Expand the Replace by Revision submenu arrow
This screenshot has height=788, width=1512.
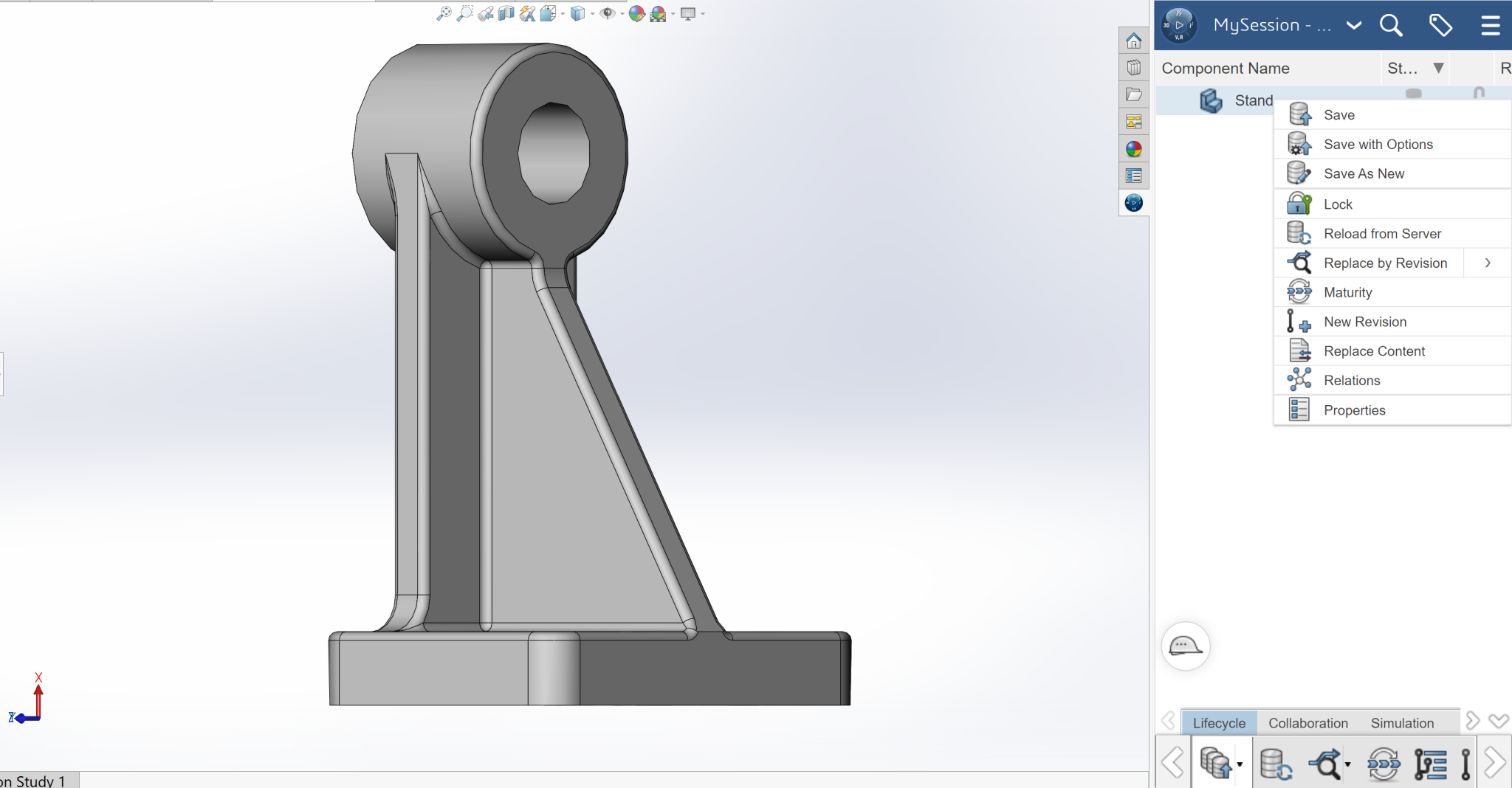[x=1488, y=263]
